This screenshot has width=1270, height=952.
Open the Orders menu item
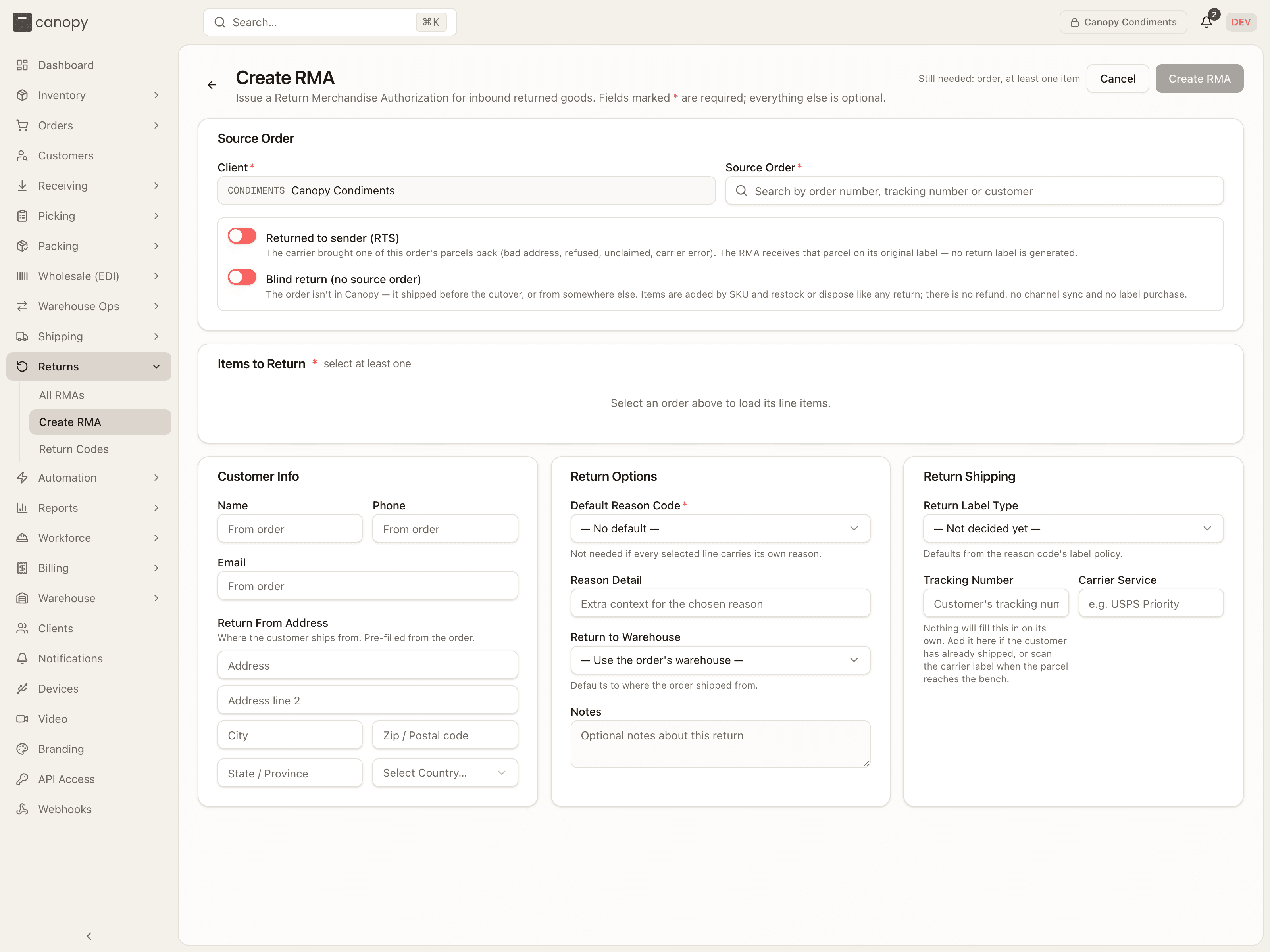[89, 125]
